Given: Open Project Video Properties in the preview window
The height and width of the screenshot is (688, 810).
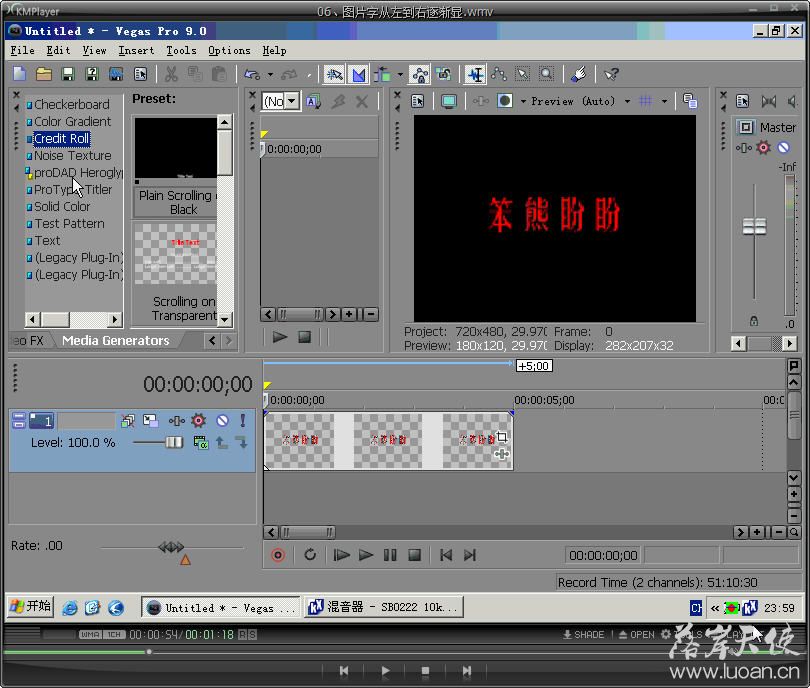Looking at the screenshot, I should click(x=417, y=101).
